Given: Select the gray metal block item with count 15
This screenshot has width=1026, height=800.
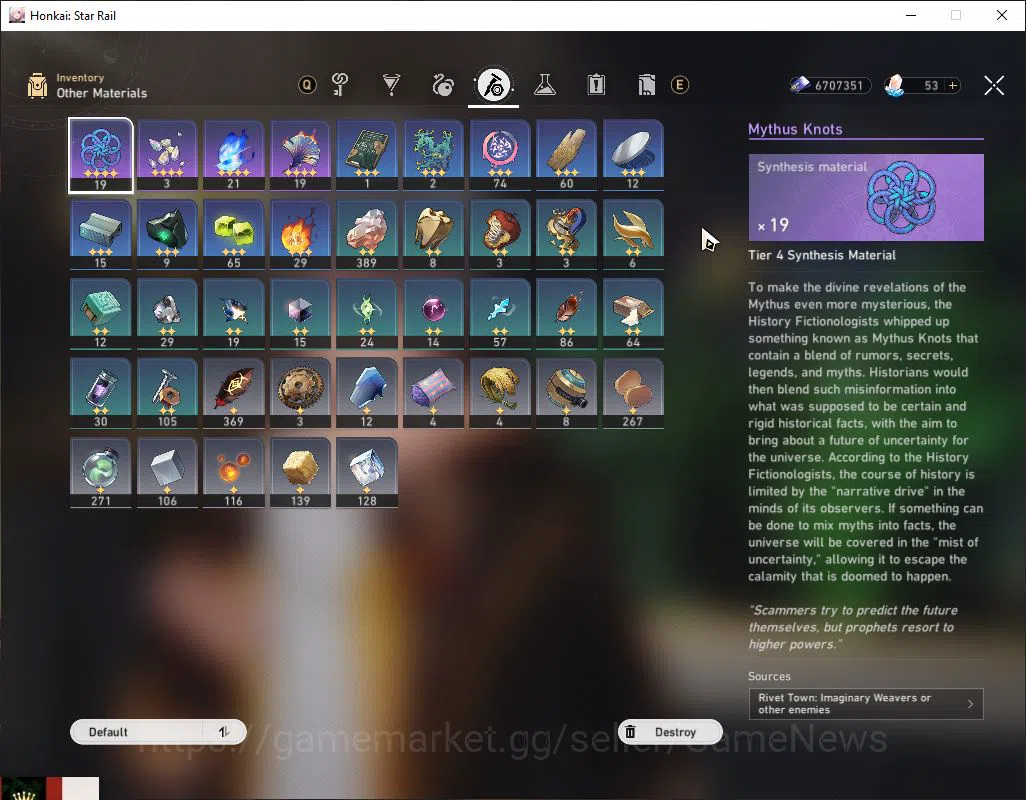Looking at the screenshot, I should click(100, 234).
